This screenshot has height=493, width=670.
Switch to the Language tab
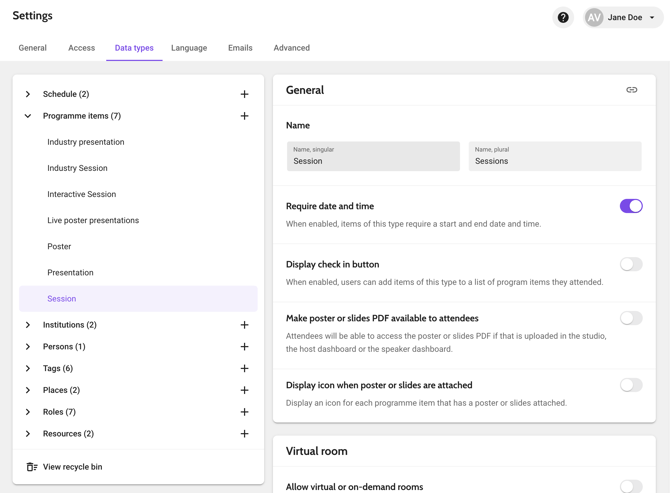coord(189,48)
